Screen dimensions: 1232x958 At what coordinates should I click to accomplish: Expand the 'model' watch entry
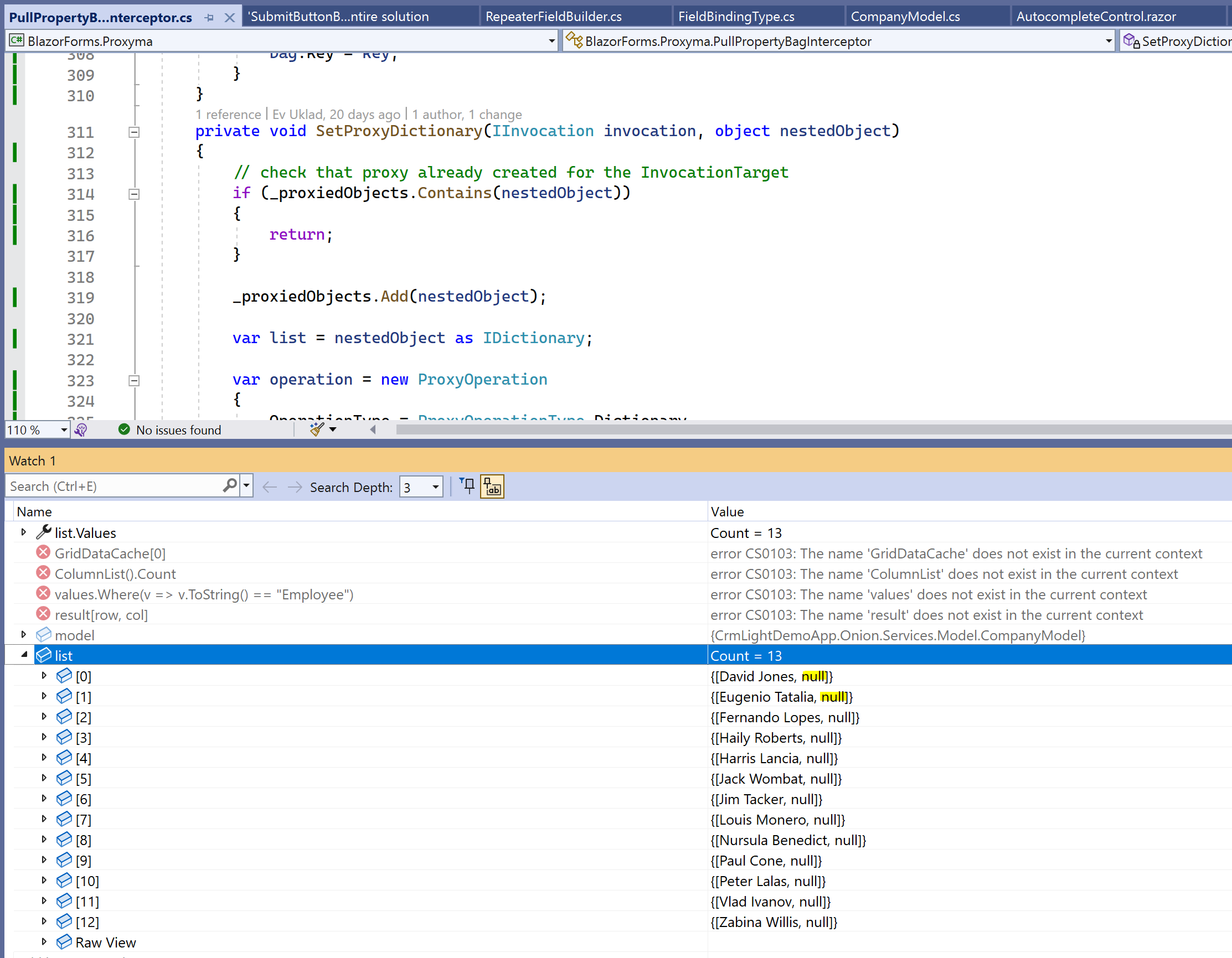pyautogui.click(x=23, y=634)
